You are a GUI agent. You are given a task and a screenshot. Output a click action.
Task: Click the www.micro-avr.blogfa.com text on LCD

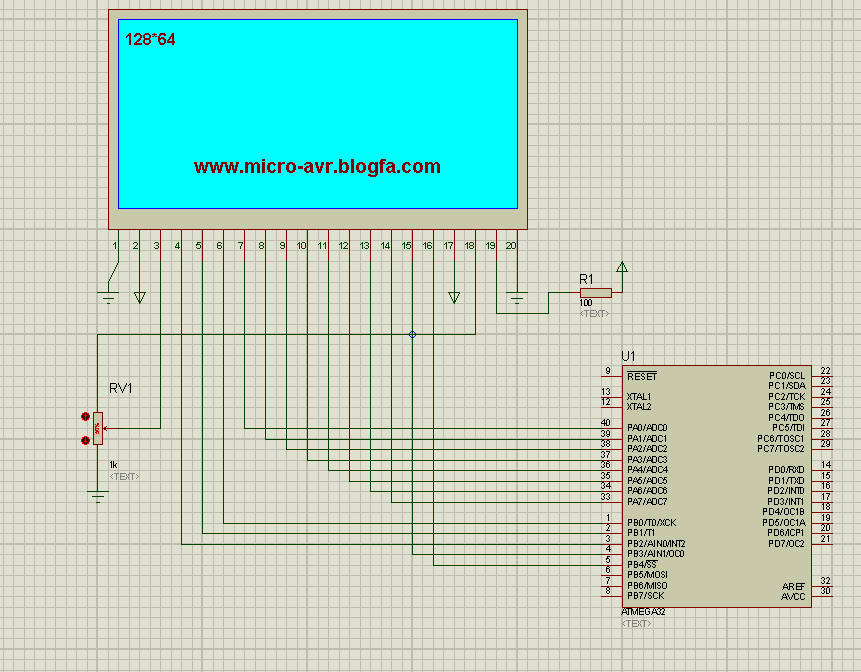(x=317, y=167)
